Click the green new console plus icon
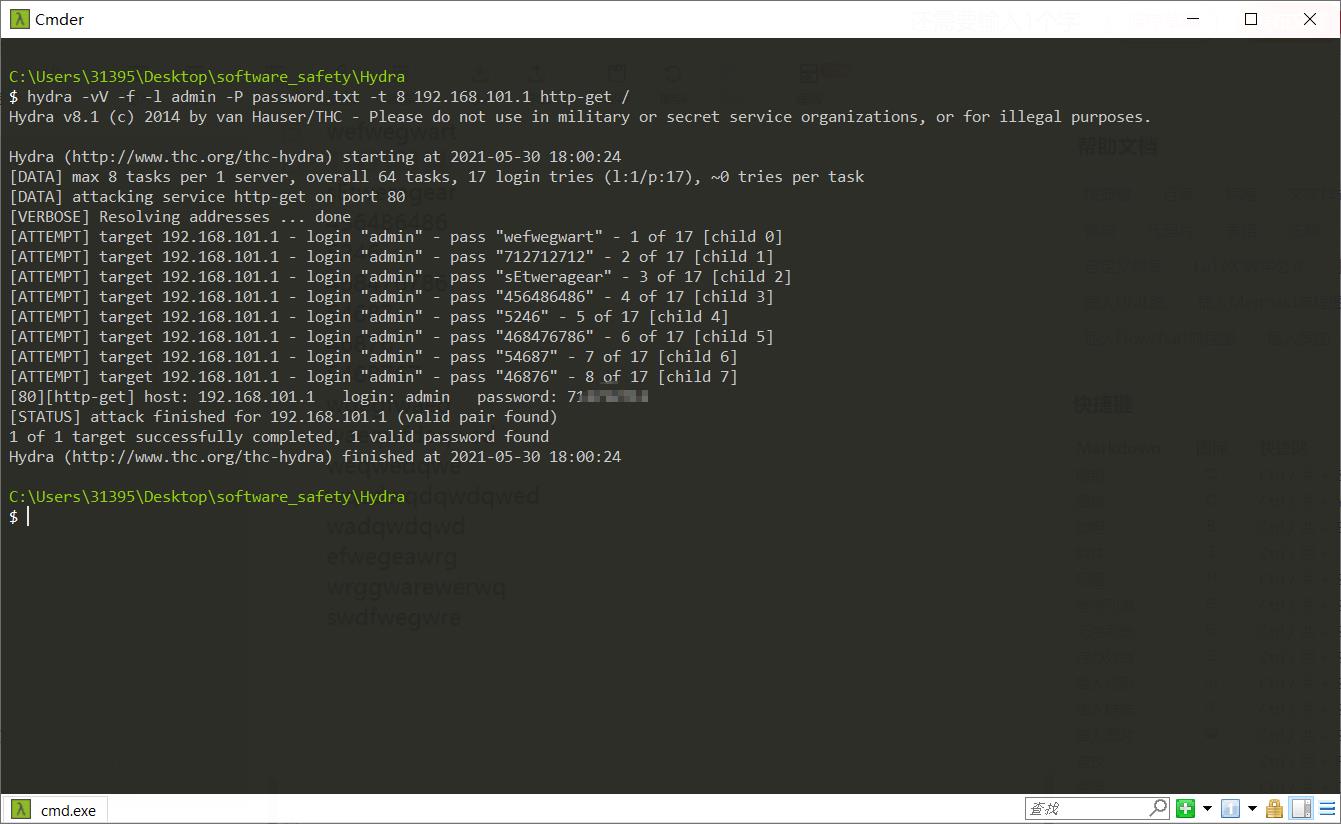Viewport: 1341px width, 824px height. 1186,808
